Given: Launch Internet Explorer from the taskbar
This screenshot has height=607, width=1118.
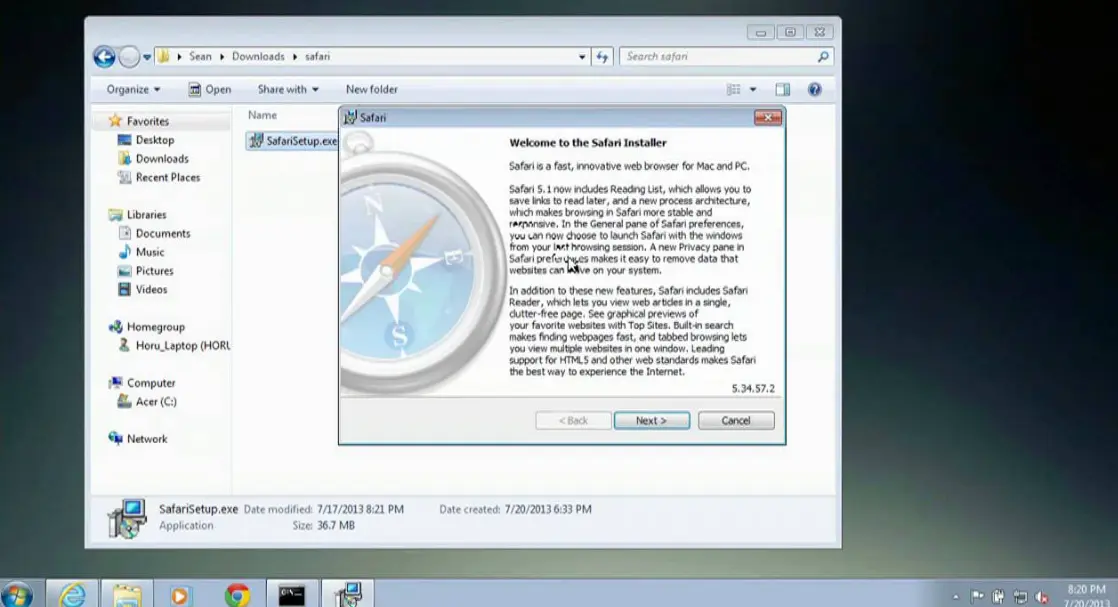Looking at the screenshot, I should click(72, 595).
